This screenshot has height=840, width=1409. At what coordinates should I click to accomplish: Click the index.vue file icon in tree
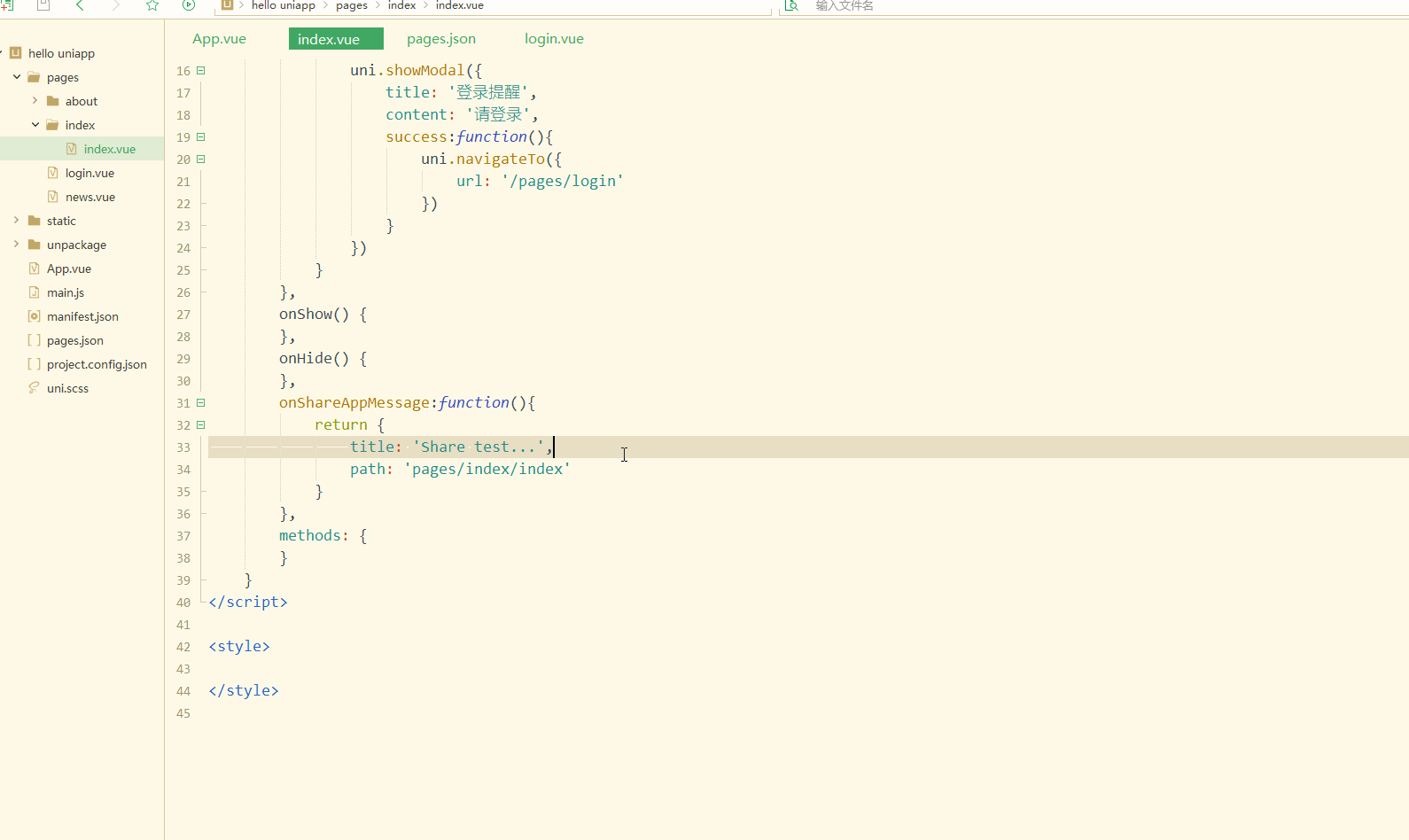tap(72, 149)
